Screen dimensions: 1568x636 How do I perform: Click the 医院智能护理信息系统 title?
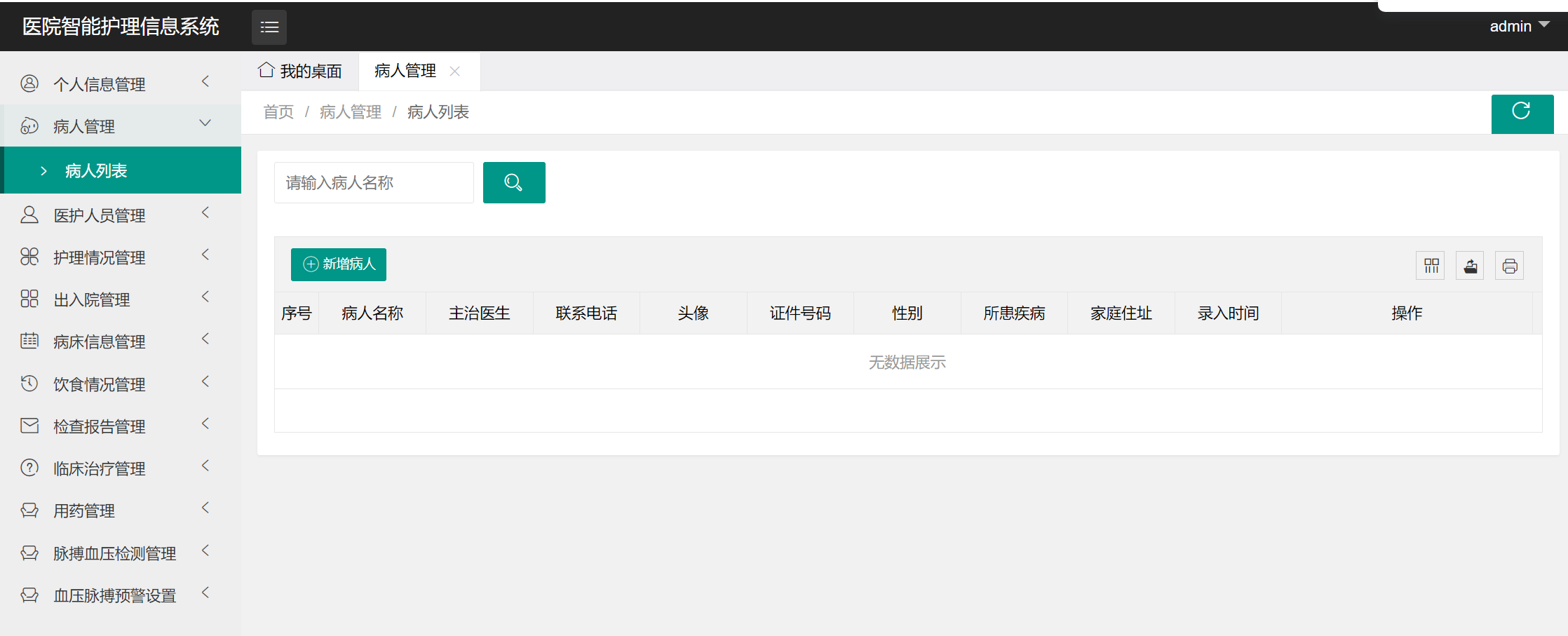tap(121, 27)
